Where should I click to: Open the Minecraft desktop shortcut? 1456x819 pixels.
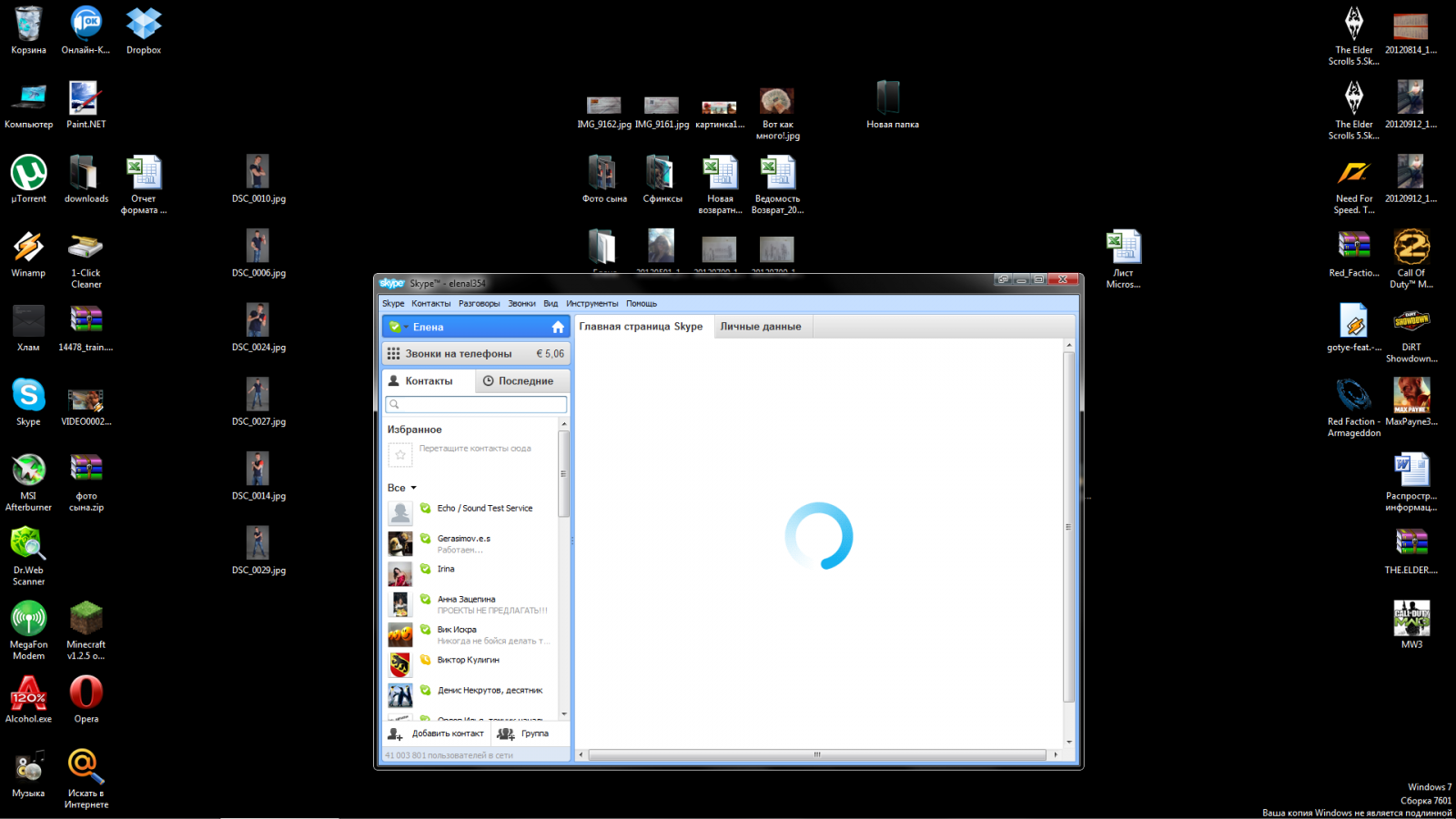click(x=86, y=619)
